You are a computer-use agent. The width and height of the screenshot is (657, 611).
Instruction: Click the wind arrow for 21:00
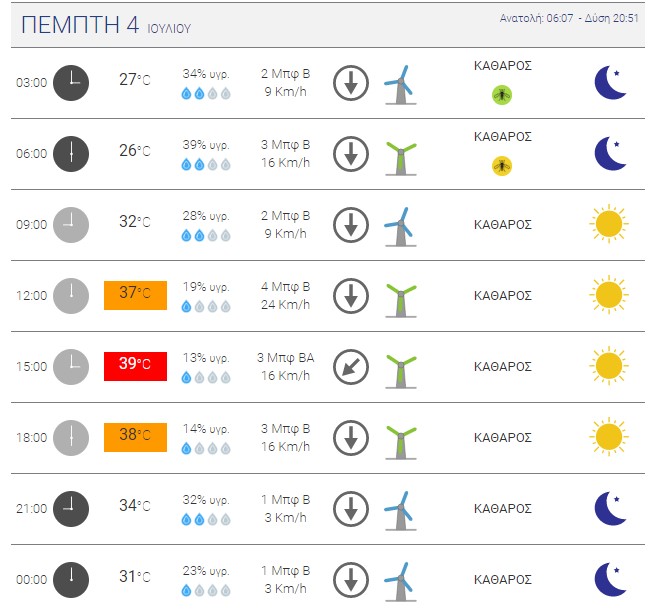[350, 508]
